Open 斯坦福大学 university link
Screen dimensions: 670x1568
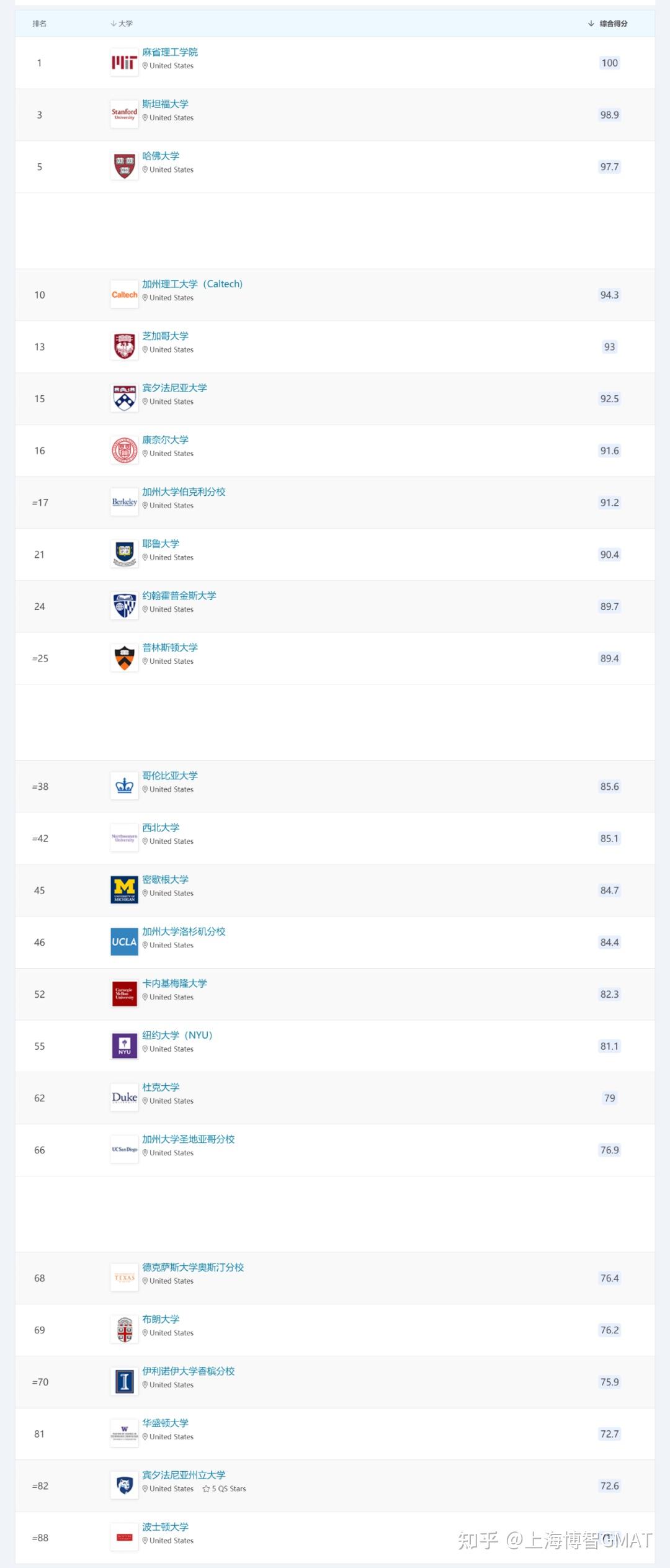pos(165,104)
